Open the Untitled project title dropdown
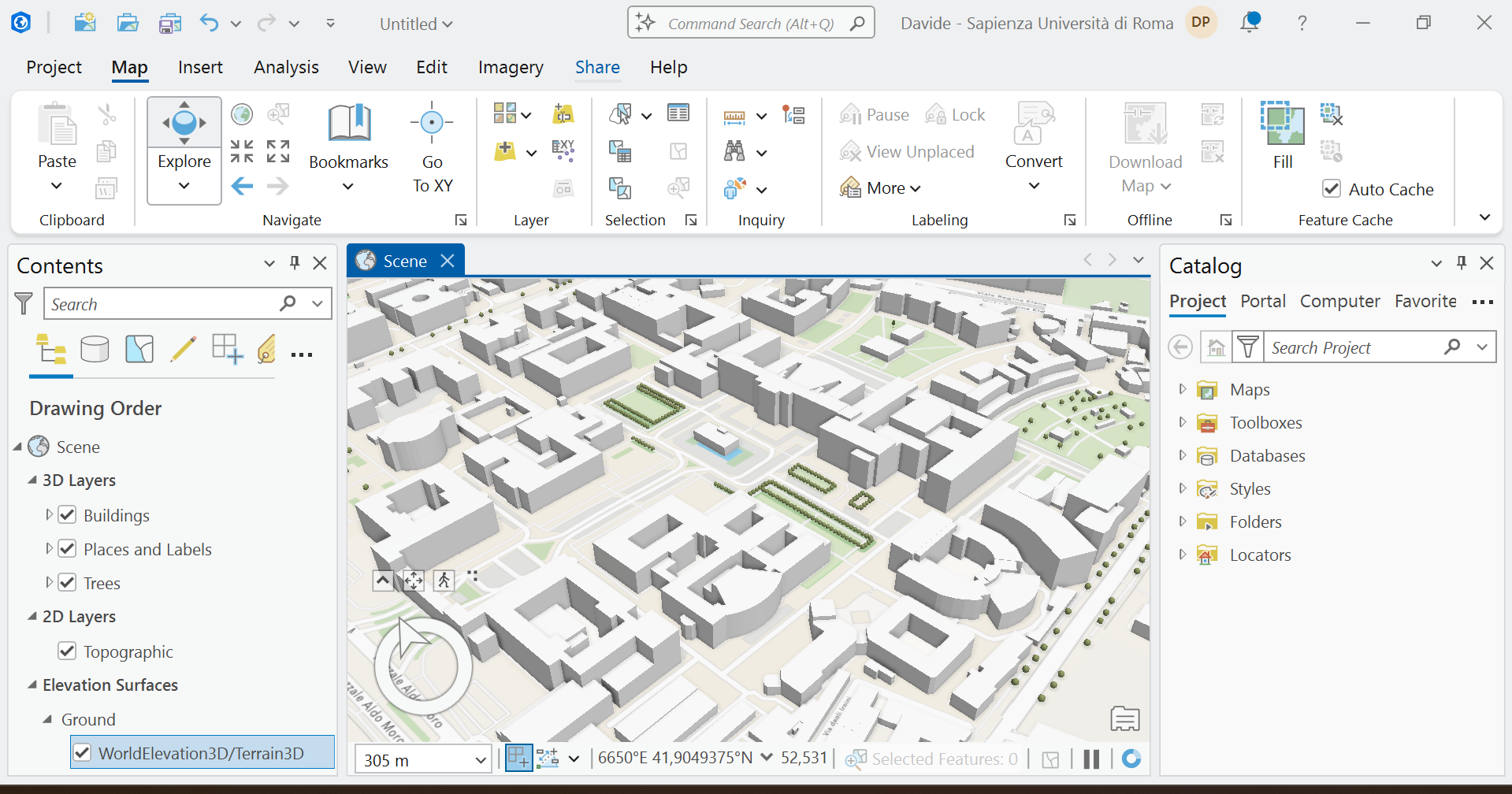The height and width of the screenshot is (794, 1512). pos(416,24)
